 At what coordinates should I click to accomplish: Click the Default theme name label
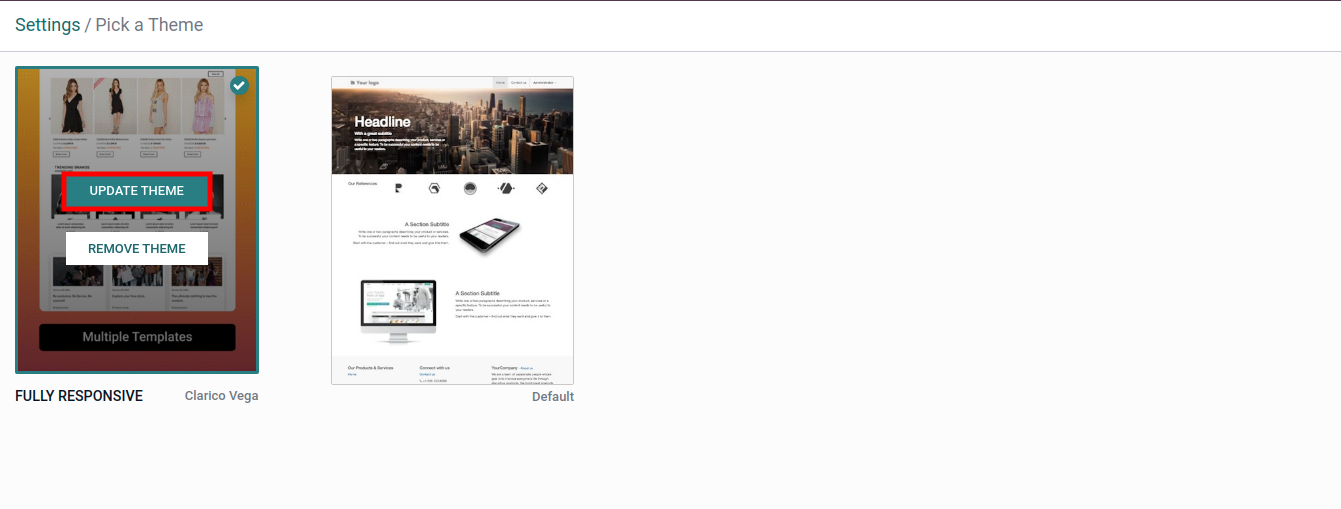(x=552, y=397)
